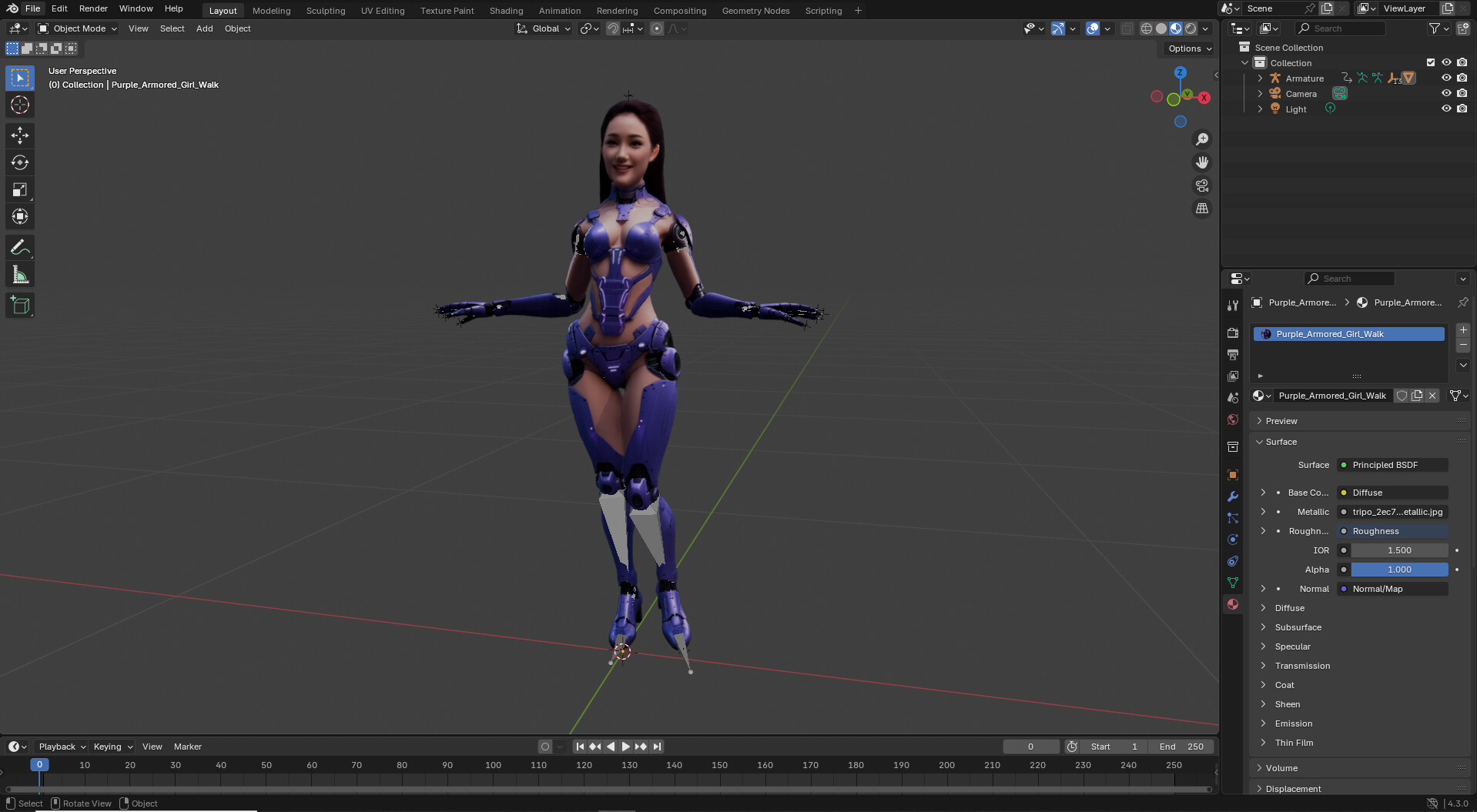Open the Object Mode dropdown
This screenshot has height=812, width=1477.
[77, 28]
